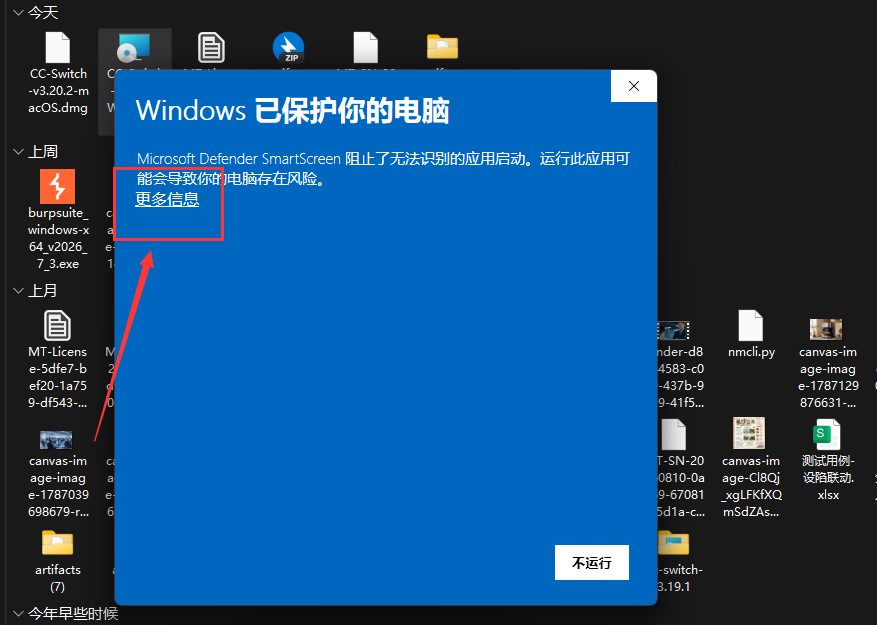
Task: Open the 测试用例-设陷联动.xlsx spreadsheet icon
Action: [x=827, y=434]
